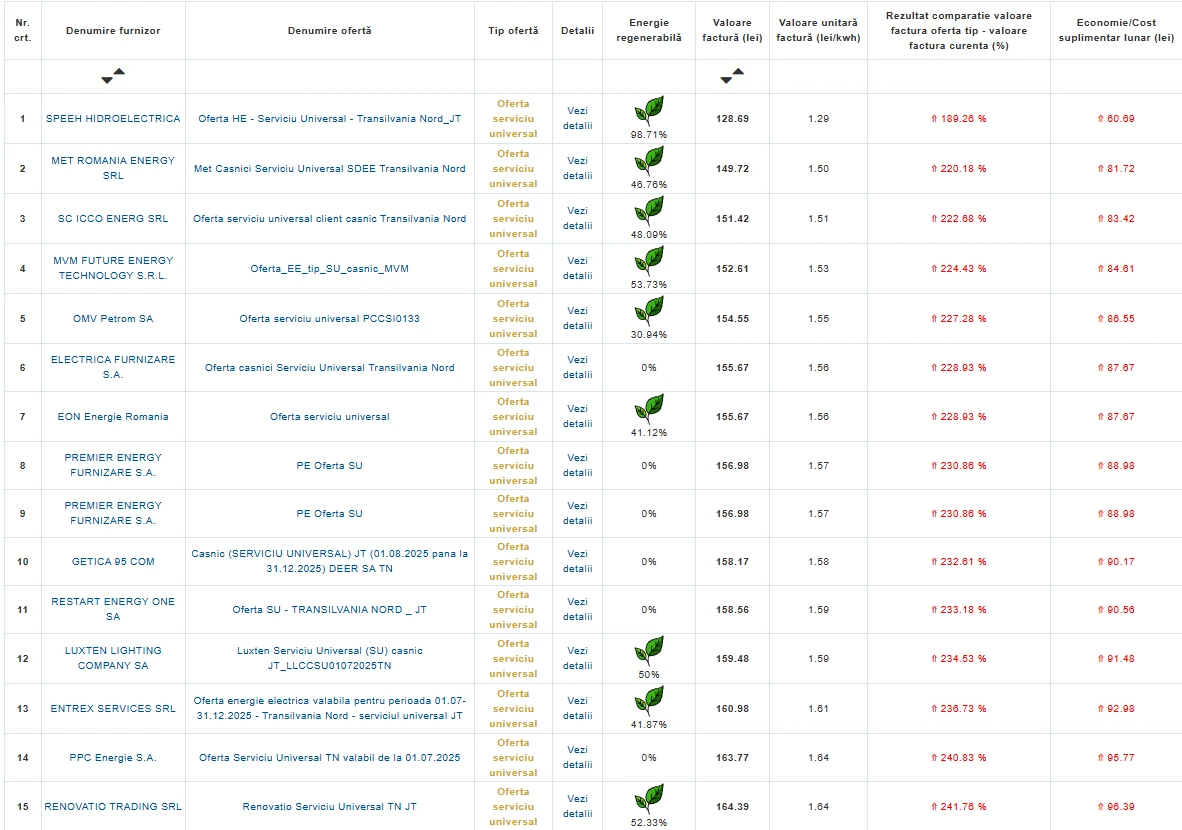The width and height of the screenshot is (1182, 830).
Task: Click green leaf icon for EON Energie Romania
Action: tap(649, 409)
